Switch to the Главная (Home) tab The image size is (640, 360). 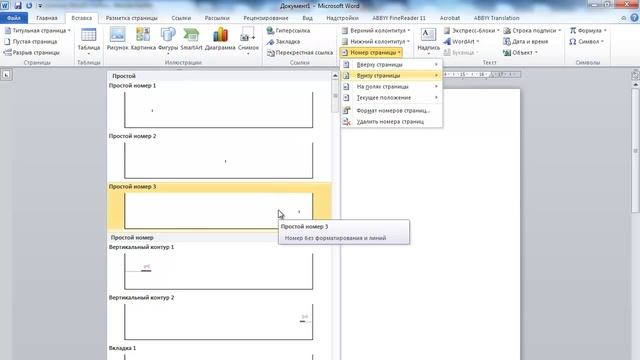click(47, 18)
